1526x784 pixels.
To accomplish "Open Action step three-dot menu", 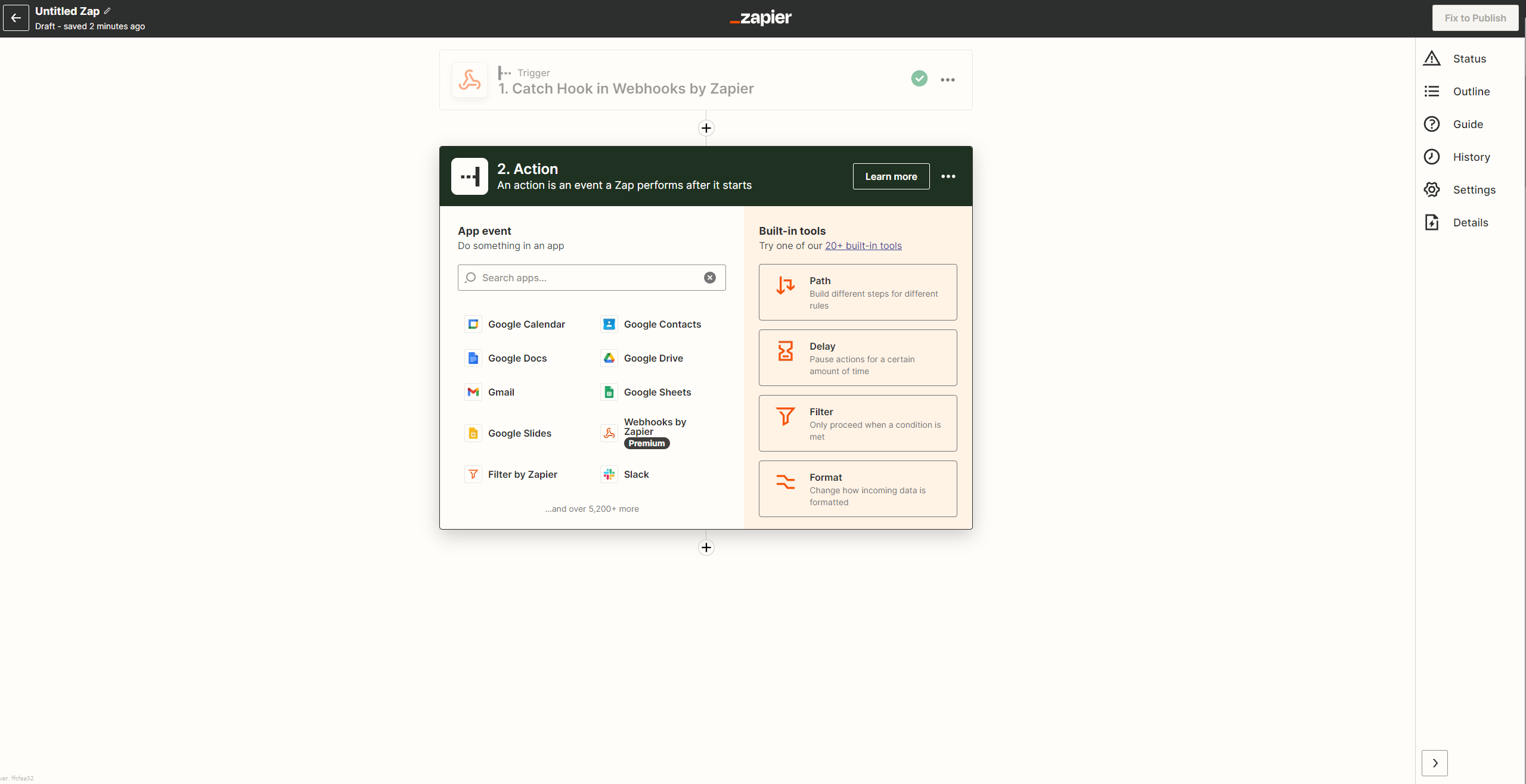I will [948, 176].
